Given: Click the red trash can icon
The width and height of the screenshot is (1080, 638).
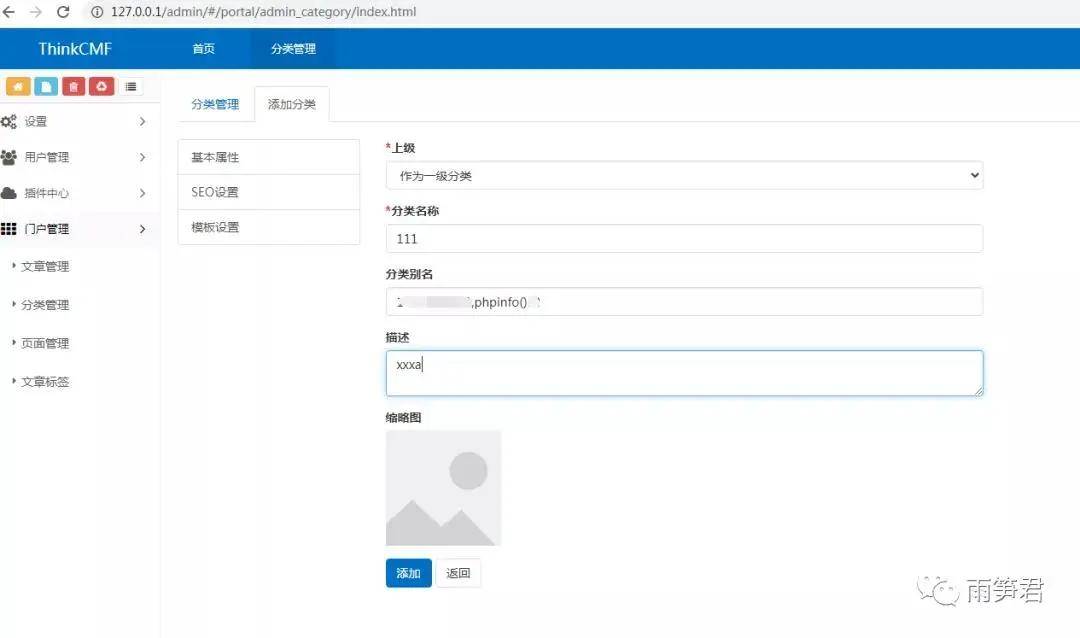Looking at the screenshot, I should [x=74, y=87].
